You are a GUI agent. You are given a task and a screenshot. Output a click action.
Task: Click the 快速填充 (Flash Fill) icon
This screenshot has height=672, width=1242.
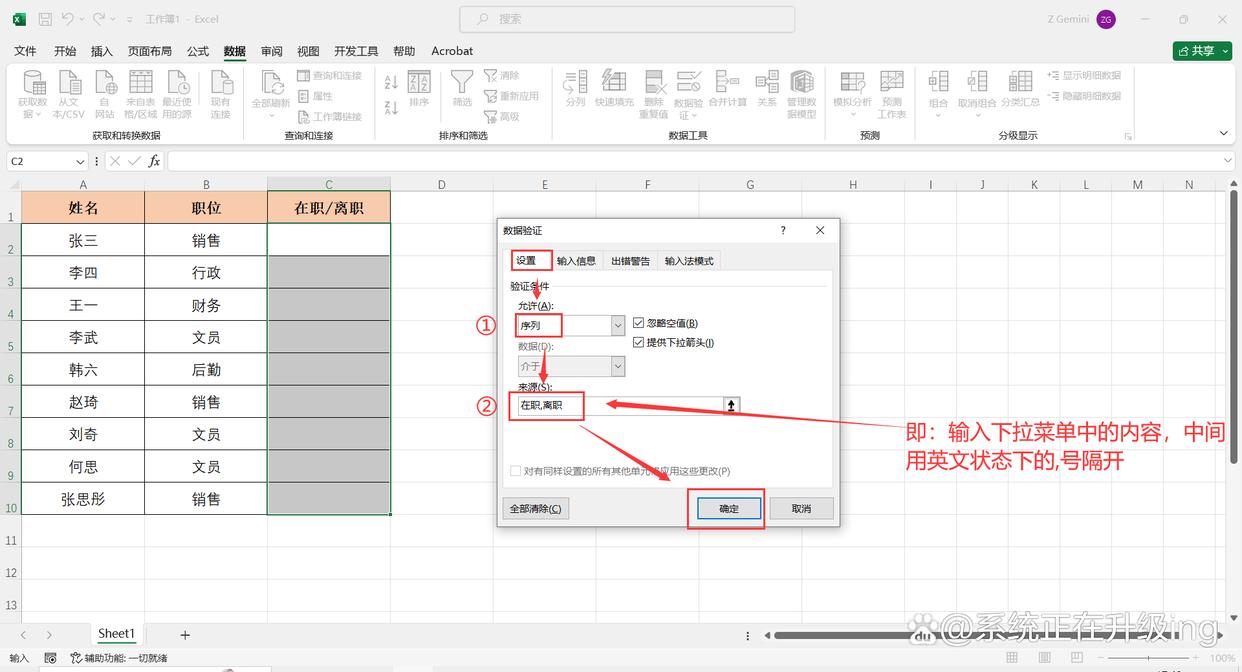[614, 83]
